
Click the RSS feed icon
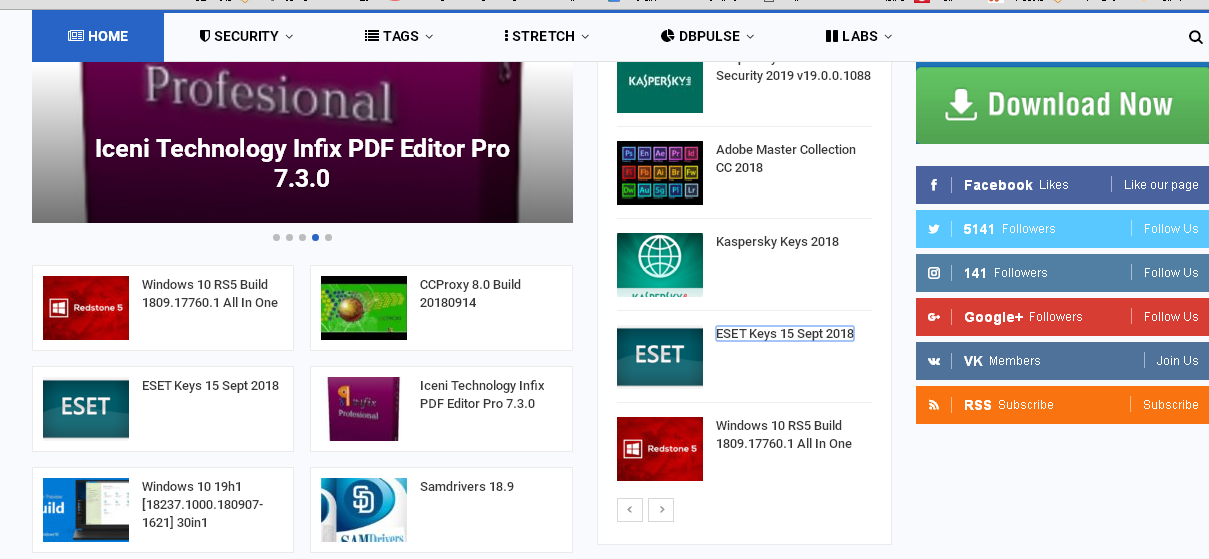point(934,405)
